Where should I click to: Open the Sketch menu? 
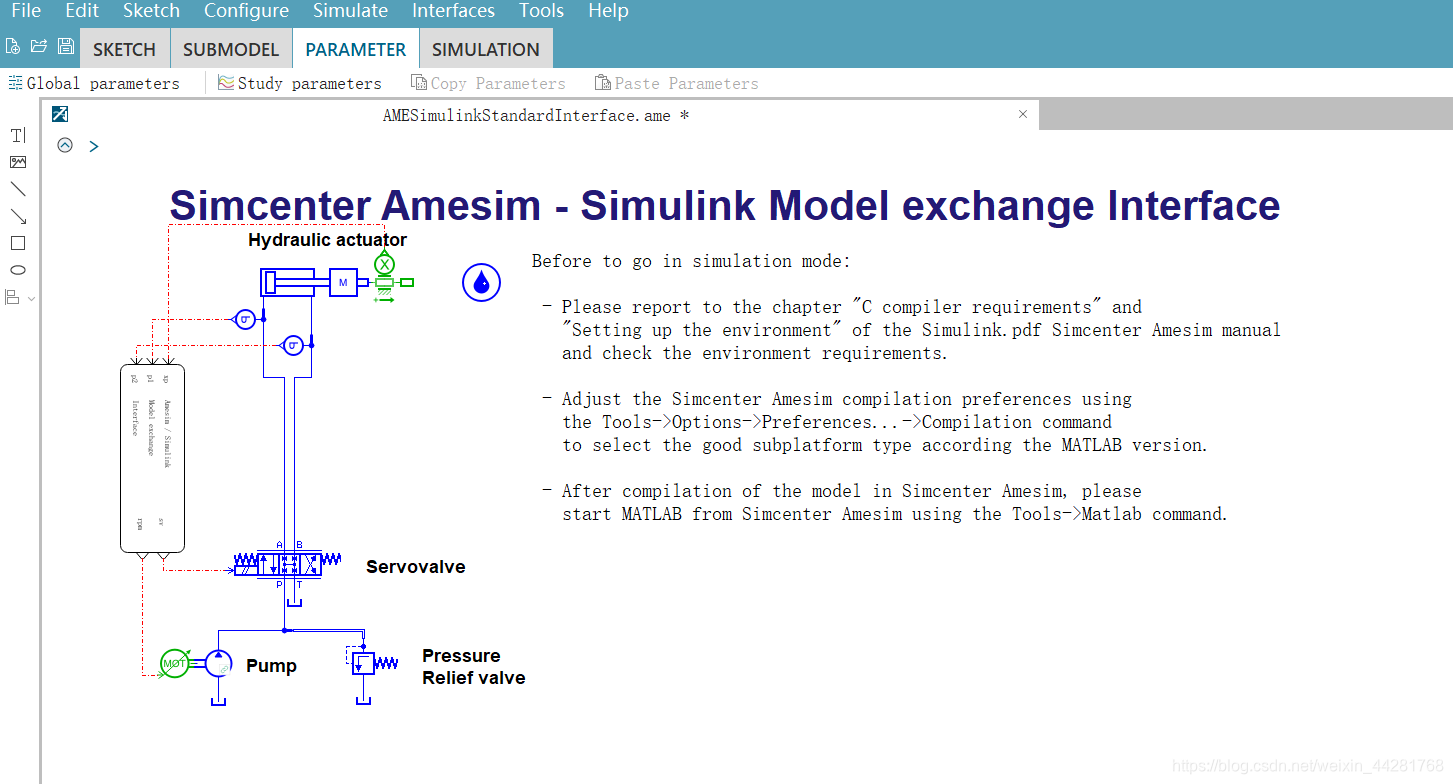151,11
